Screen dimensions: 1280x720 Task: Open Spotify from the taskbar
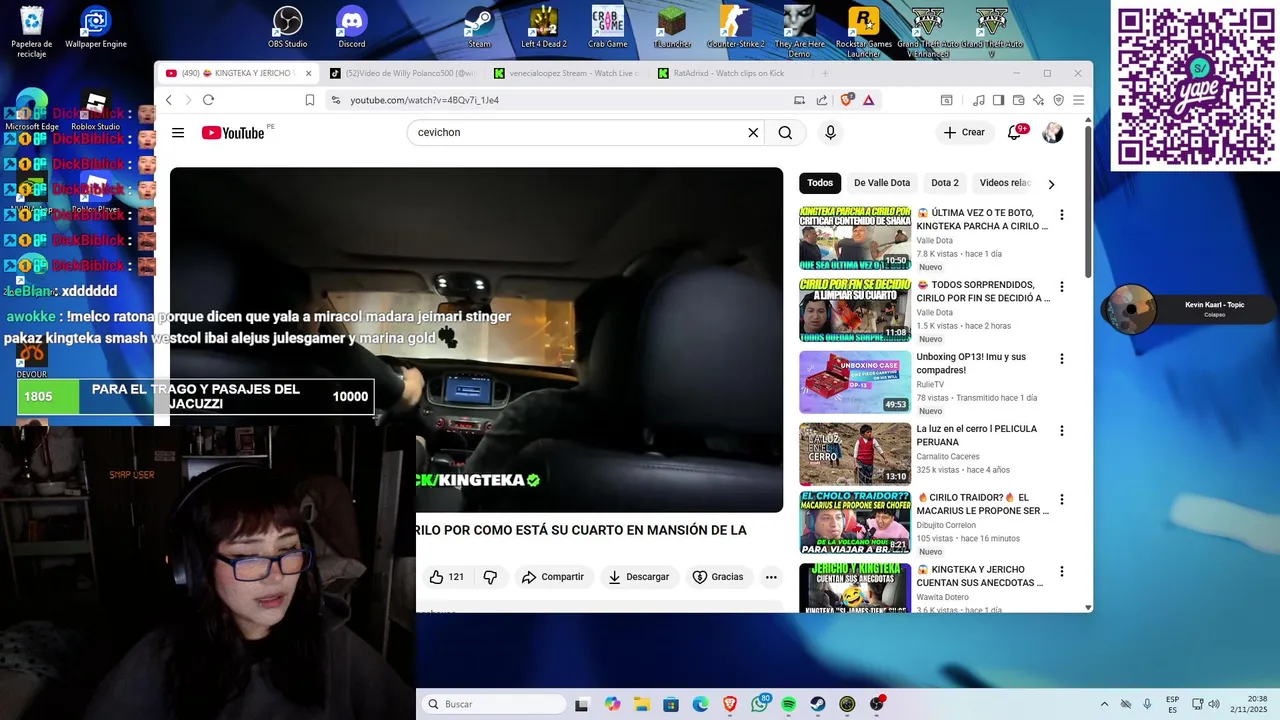click(788, 704)
